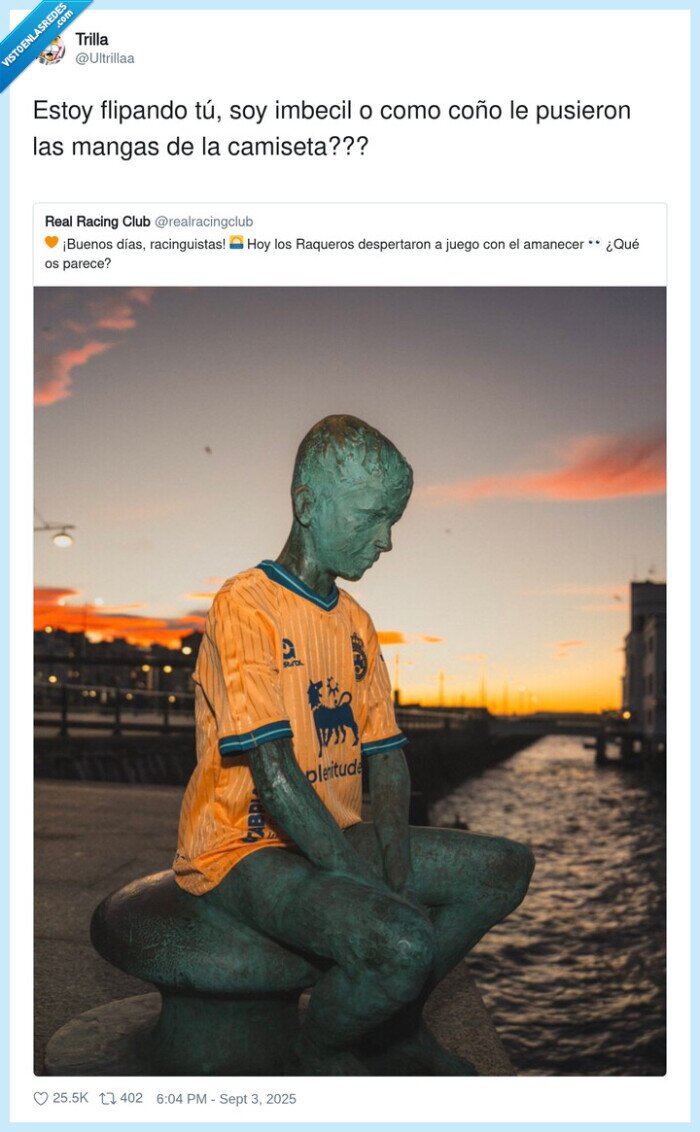Click the main tweet text about mangas
Image resolution: width=700 pixels, height=1132 pixels.
pyautogui.click(x=332, y=129)
